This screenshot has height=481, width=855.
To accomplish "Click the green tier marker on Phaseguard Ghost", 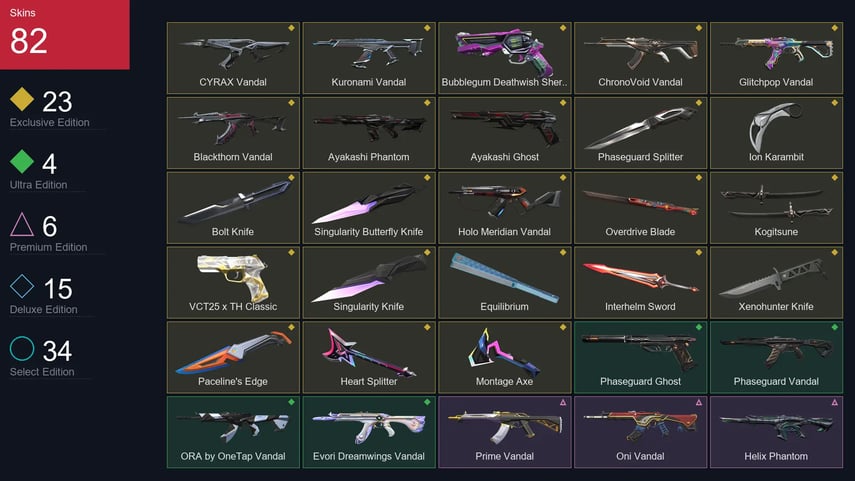I will (699, 327).
